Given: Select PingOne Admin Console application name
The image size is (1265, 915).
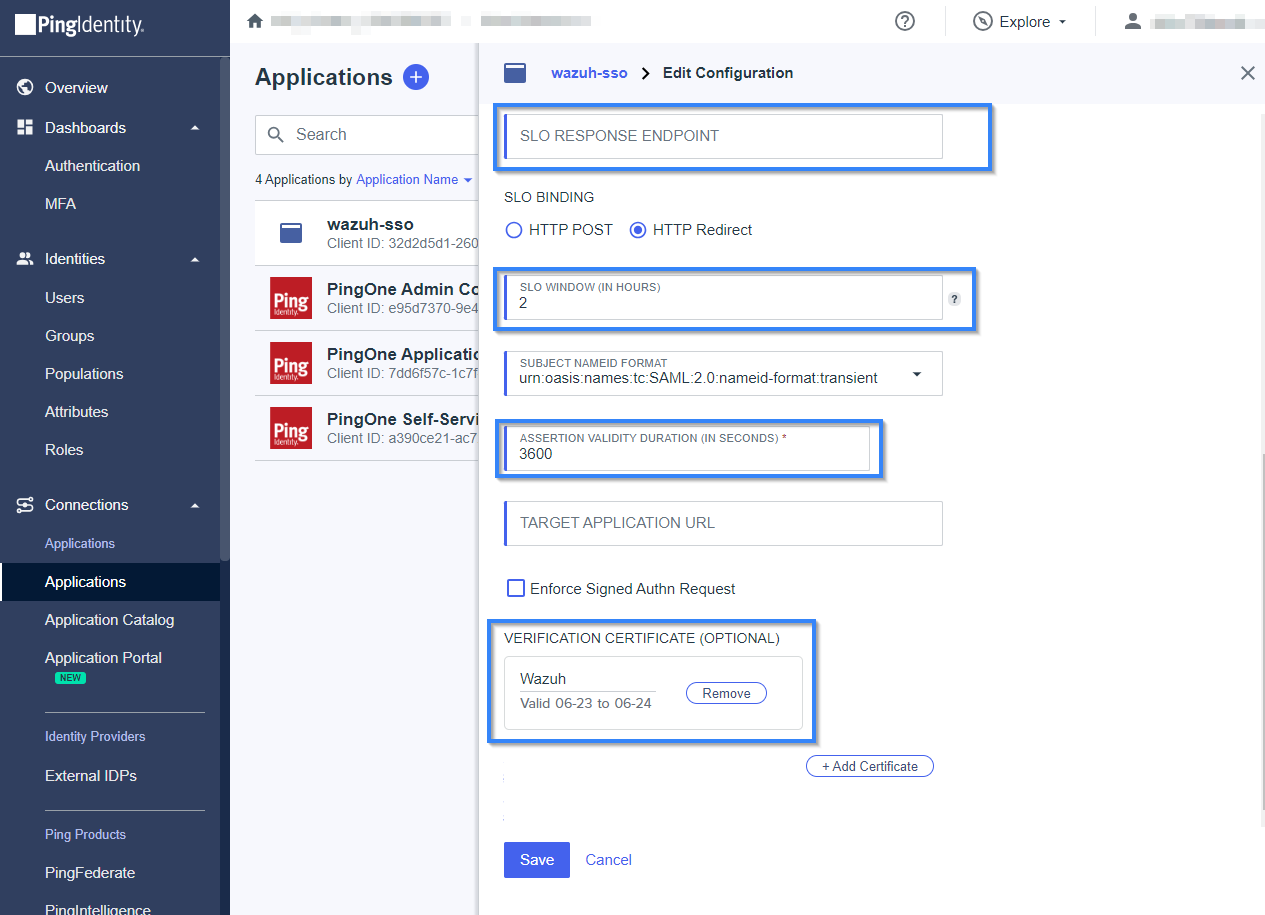Looking at the screenshot, I should point(403,289).
